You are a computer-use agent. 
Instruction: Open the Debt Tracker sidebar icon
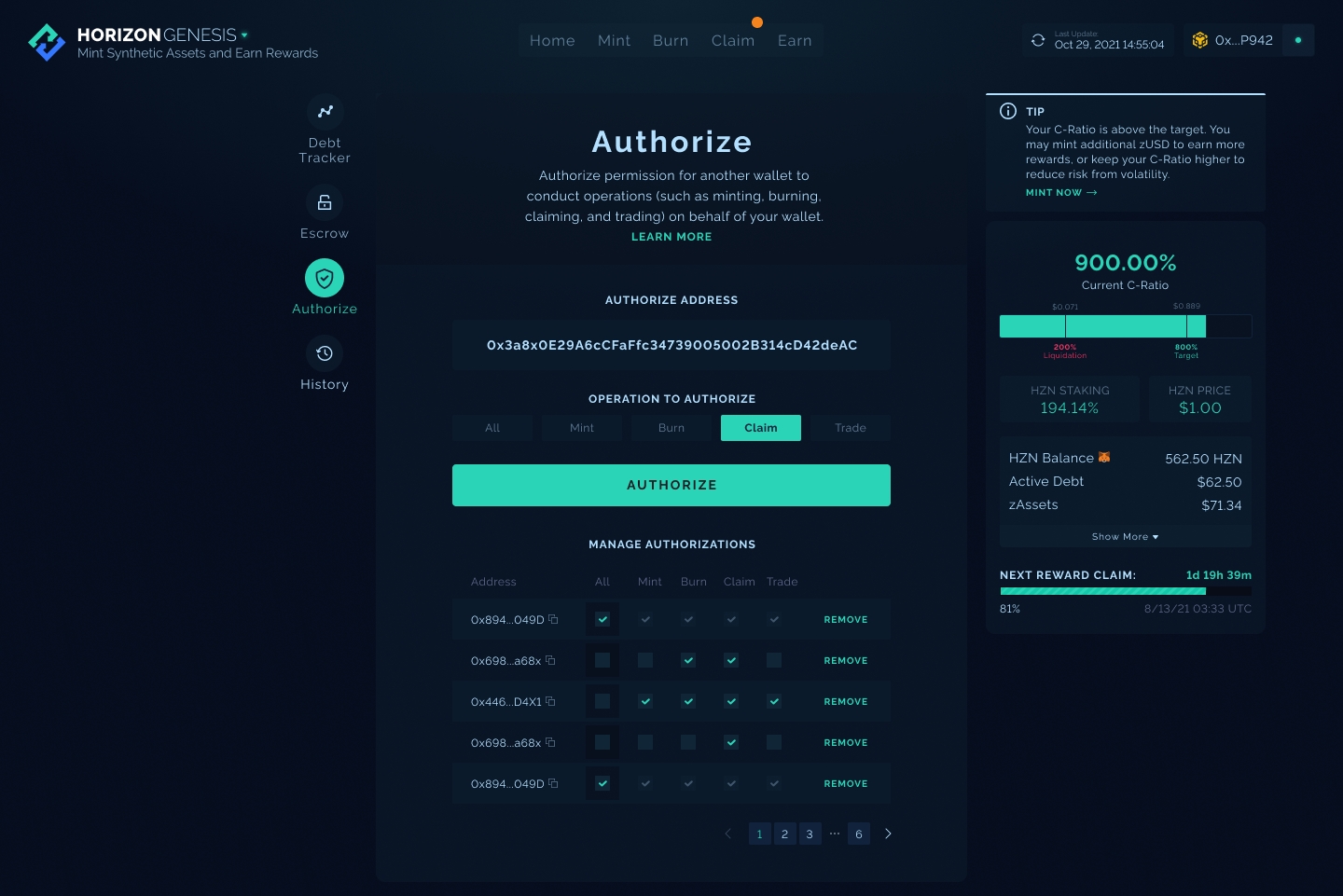pyautogui.click(x=325, y=112)
